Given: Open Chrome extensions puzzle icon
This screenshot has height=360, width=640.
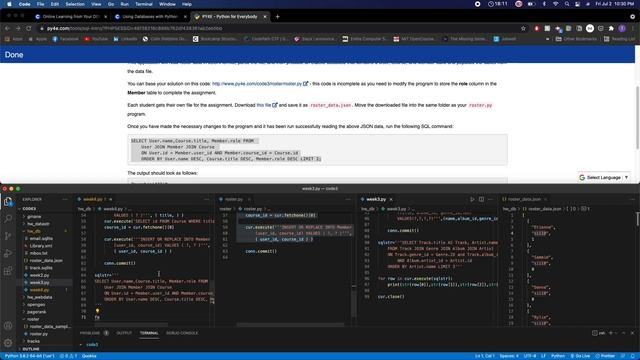Looking at the screenshot, I should (x=611, y=28).
